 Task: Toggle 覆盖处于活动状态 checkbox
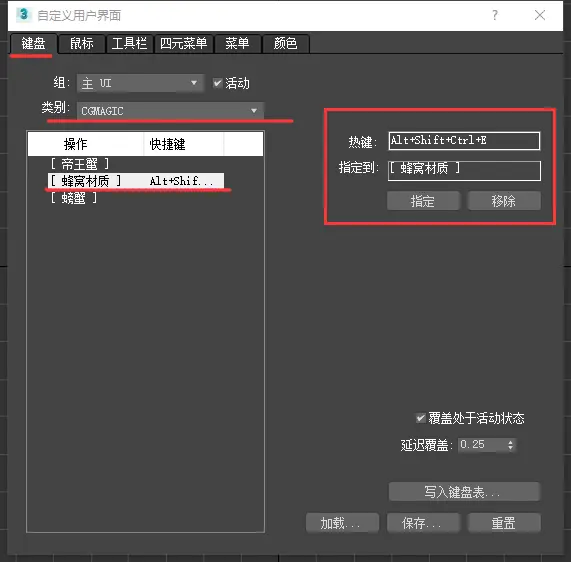[x=420, y=418]
